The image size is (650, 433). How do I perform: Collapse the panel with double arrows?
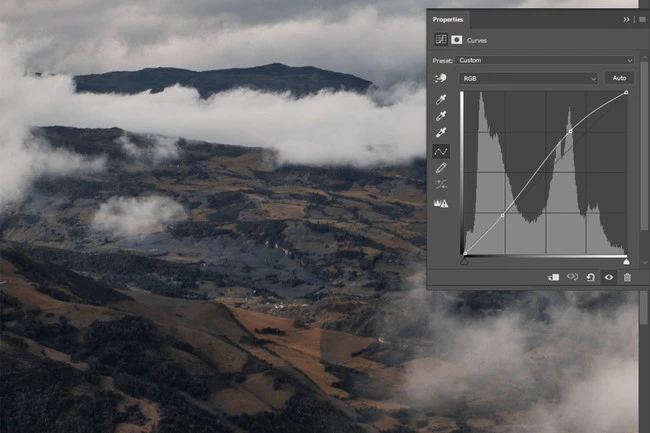pos(627,19)
